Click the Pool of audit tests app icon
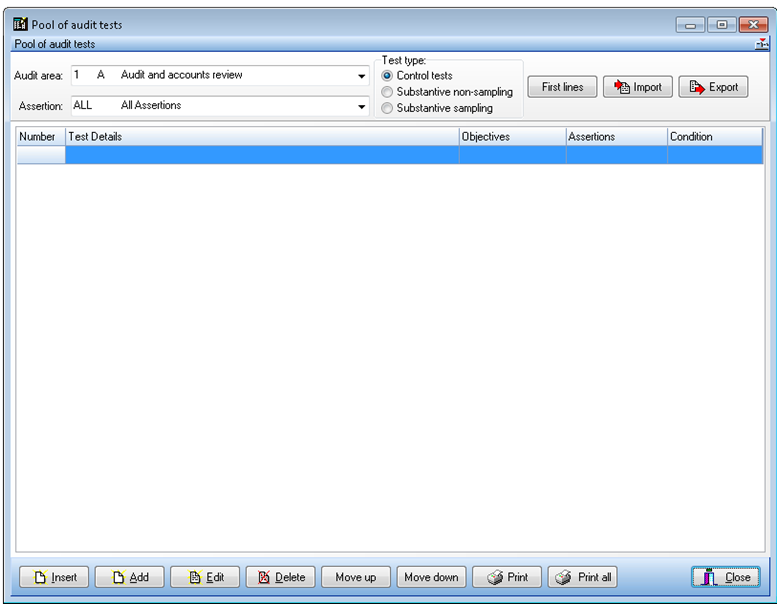The width and height of the screenshot is (783, 610). (x=20, y=24)
